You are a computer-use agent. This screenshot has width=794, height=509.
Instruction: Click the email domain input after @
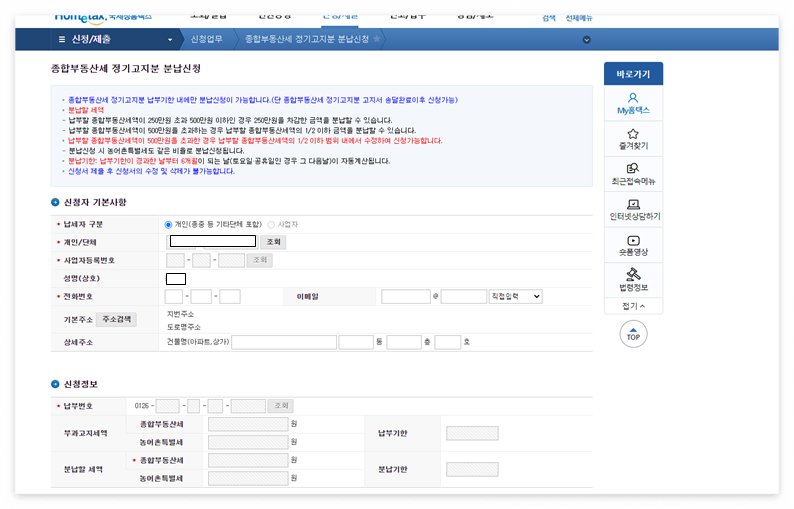[464, 296]
